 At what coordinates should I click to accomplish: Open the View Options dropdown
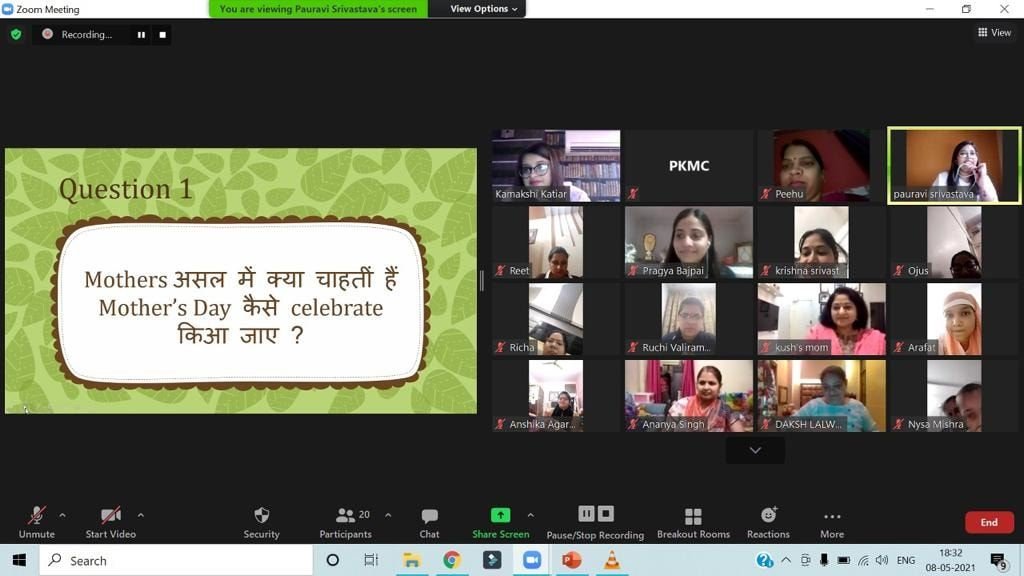[x=483, y=9]
